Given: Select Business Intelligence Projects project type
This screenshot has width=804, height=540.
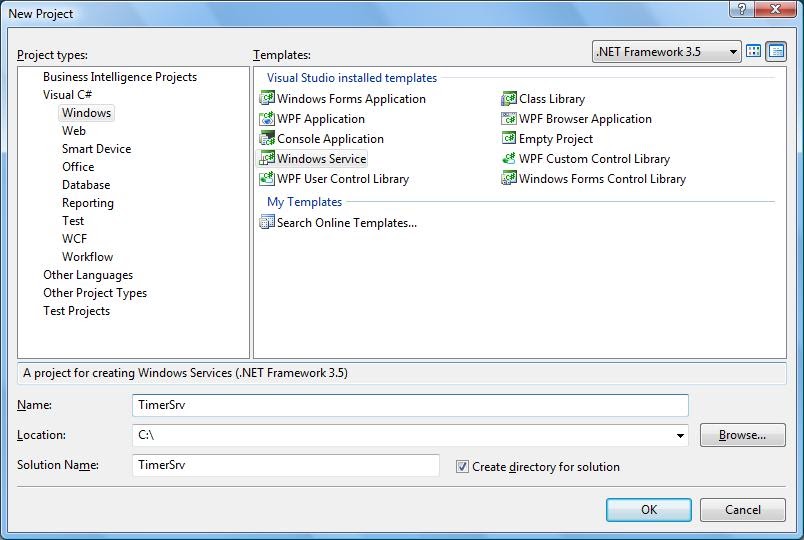Looking at the screenshot, I should click(120, 77).
